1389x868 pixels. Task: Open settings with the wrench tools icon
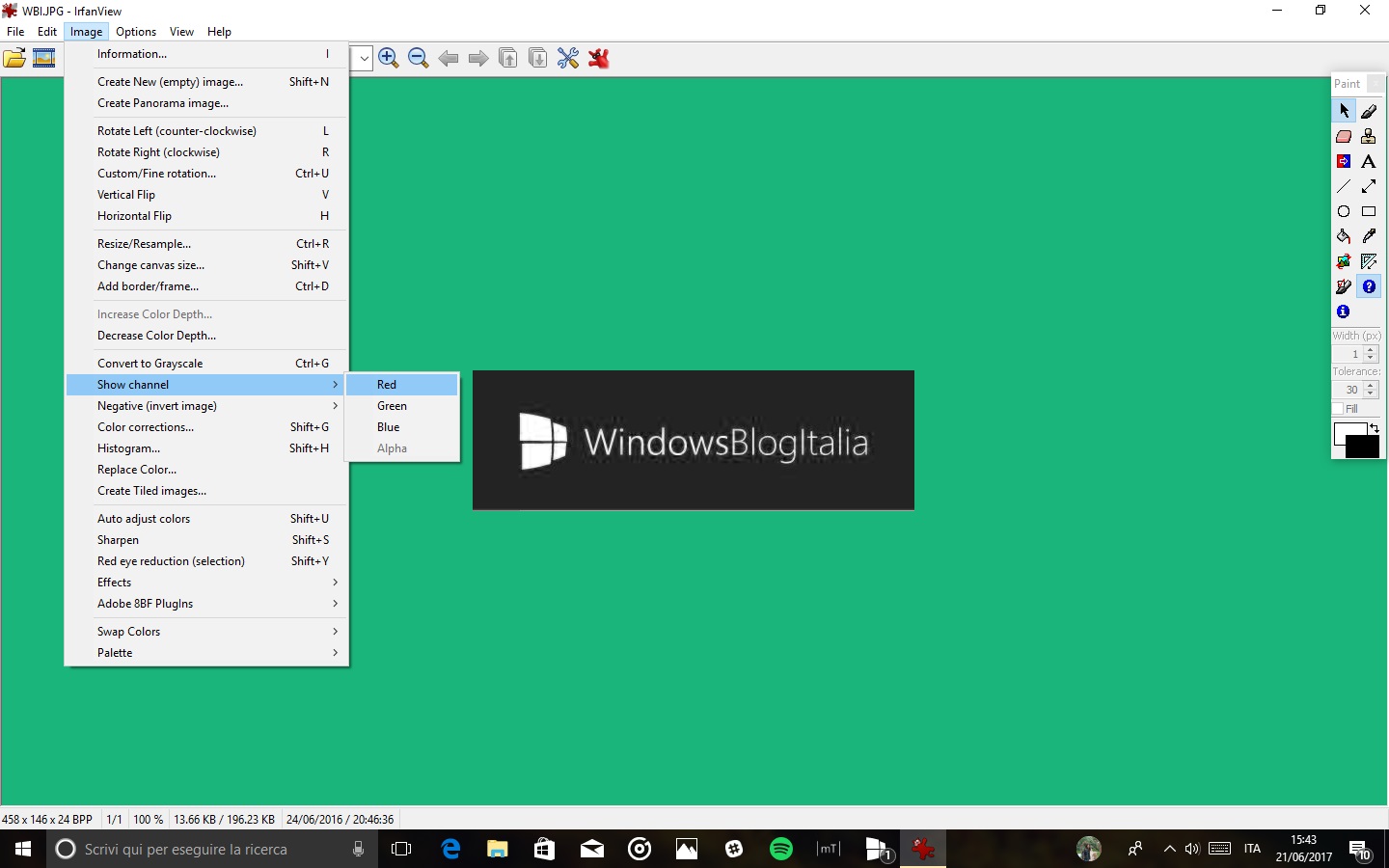tap(568, 59)
